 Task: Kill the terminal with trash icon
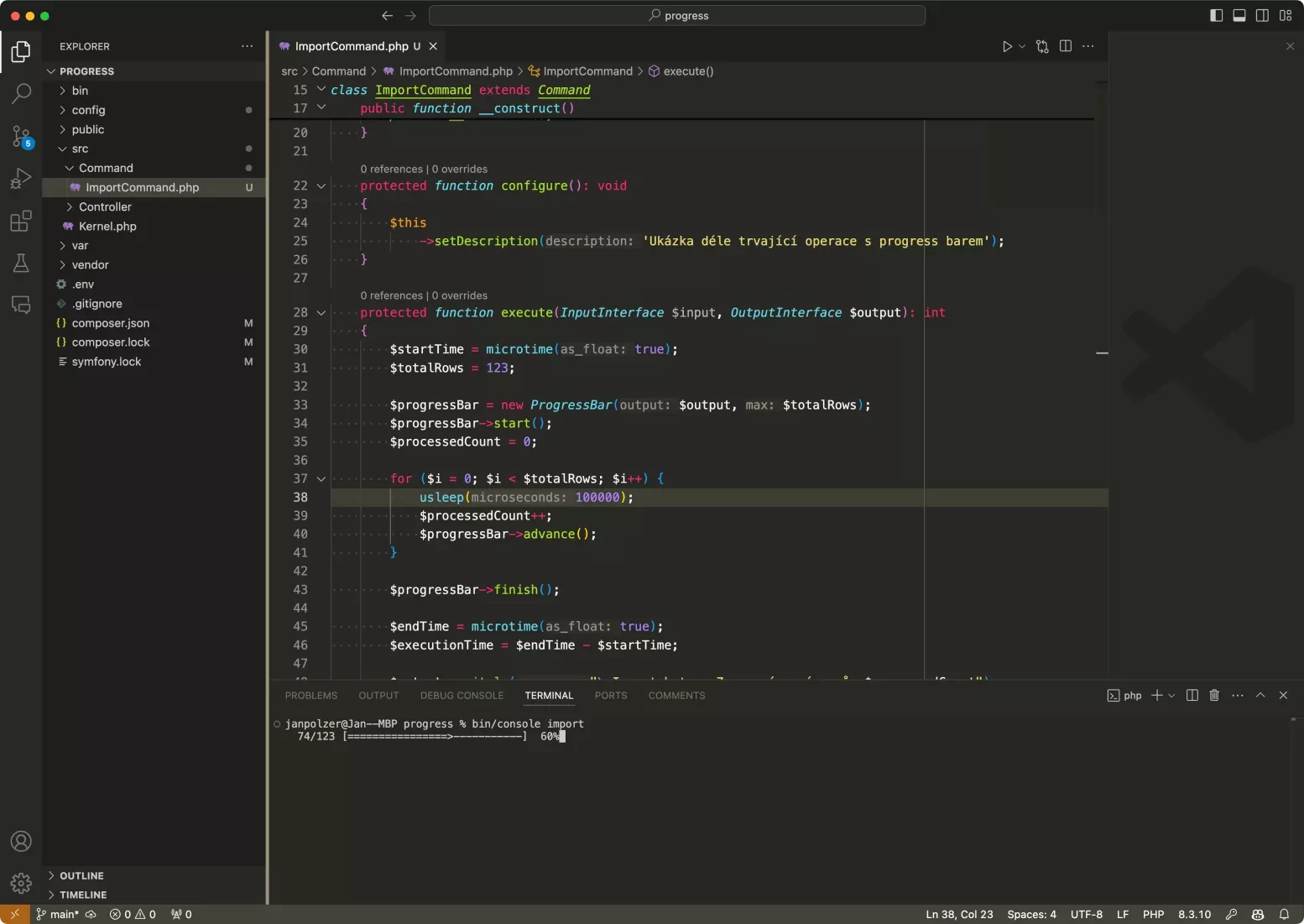(x=1214, y=695)
